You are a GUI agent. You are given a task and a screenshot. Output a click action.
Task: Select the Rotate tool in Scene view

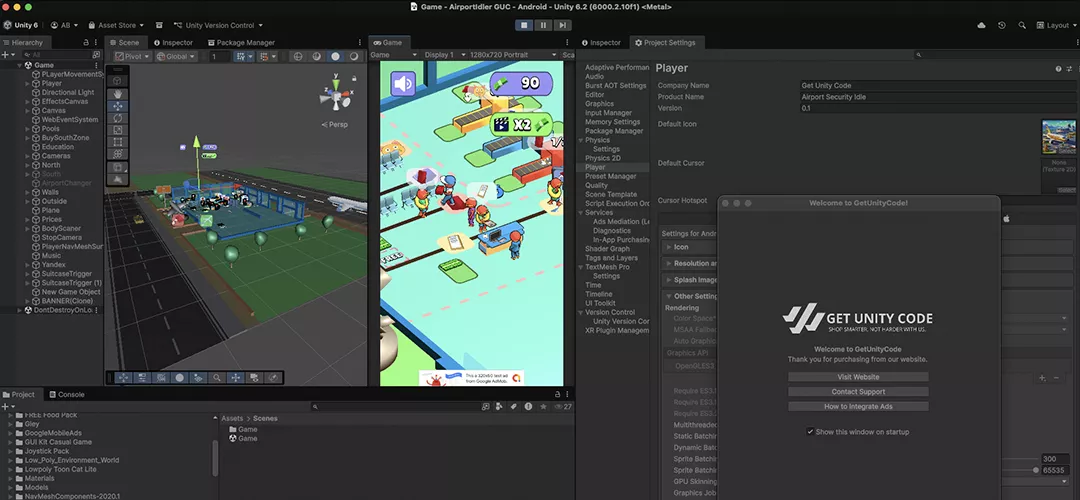[x=118, y=118]
